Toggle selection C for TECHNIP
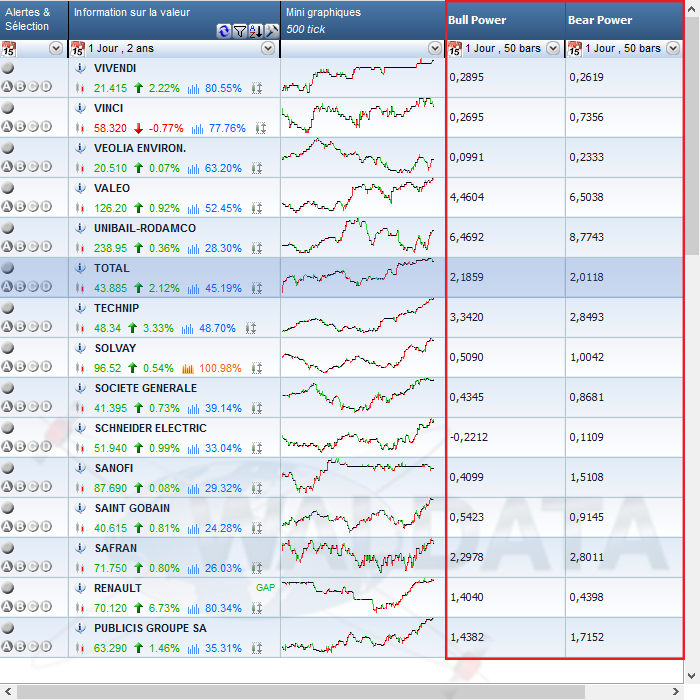 click(33, 326)
